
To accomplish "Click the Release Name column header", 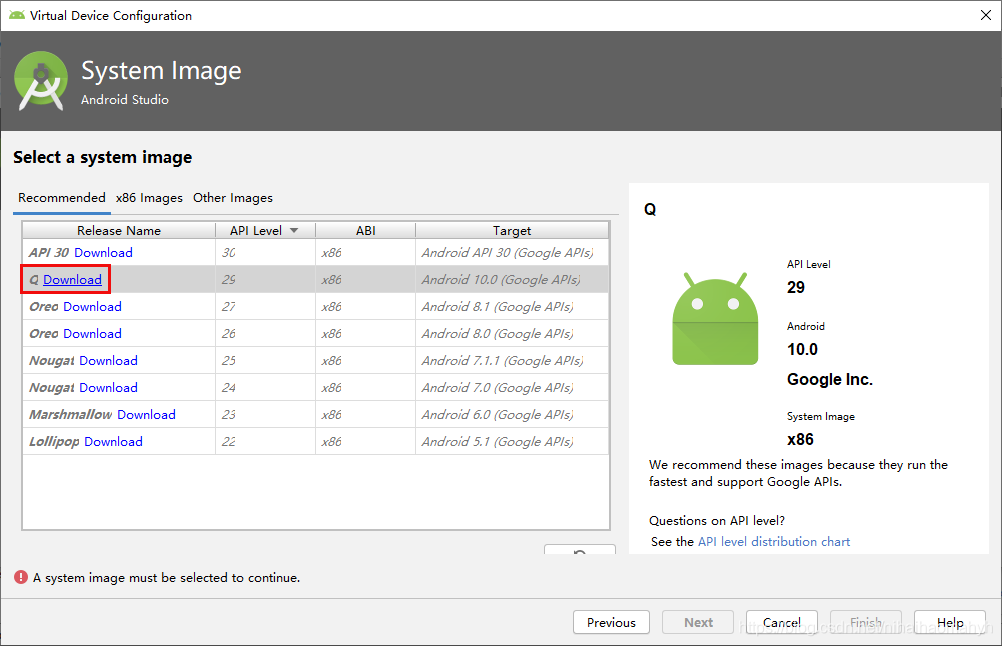I will pos(119,231).
